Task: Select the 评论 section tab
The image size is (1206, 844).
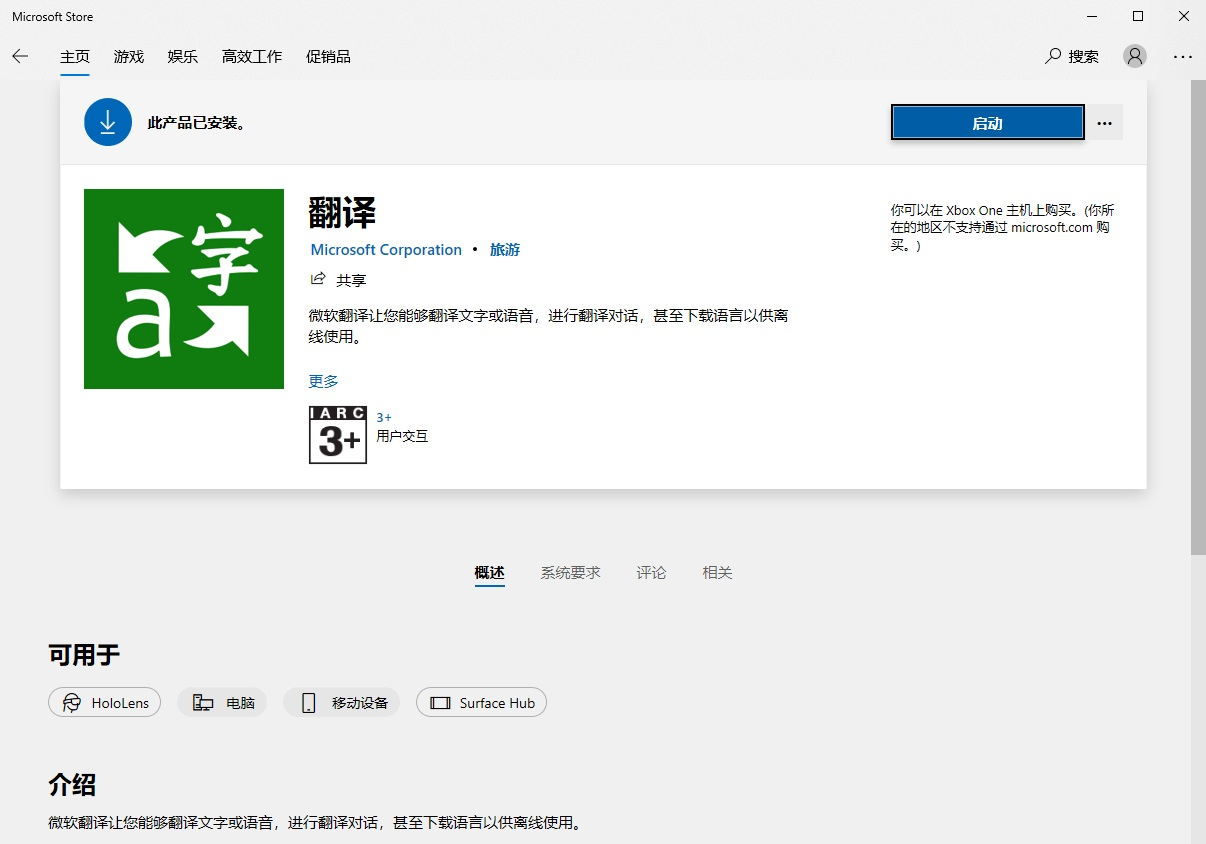Action: [651, 573]
